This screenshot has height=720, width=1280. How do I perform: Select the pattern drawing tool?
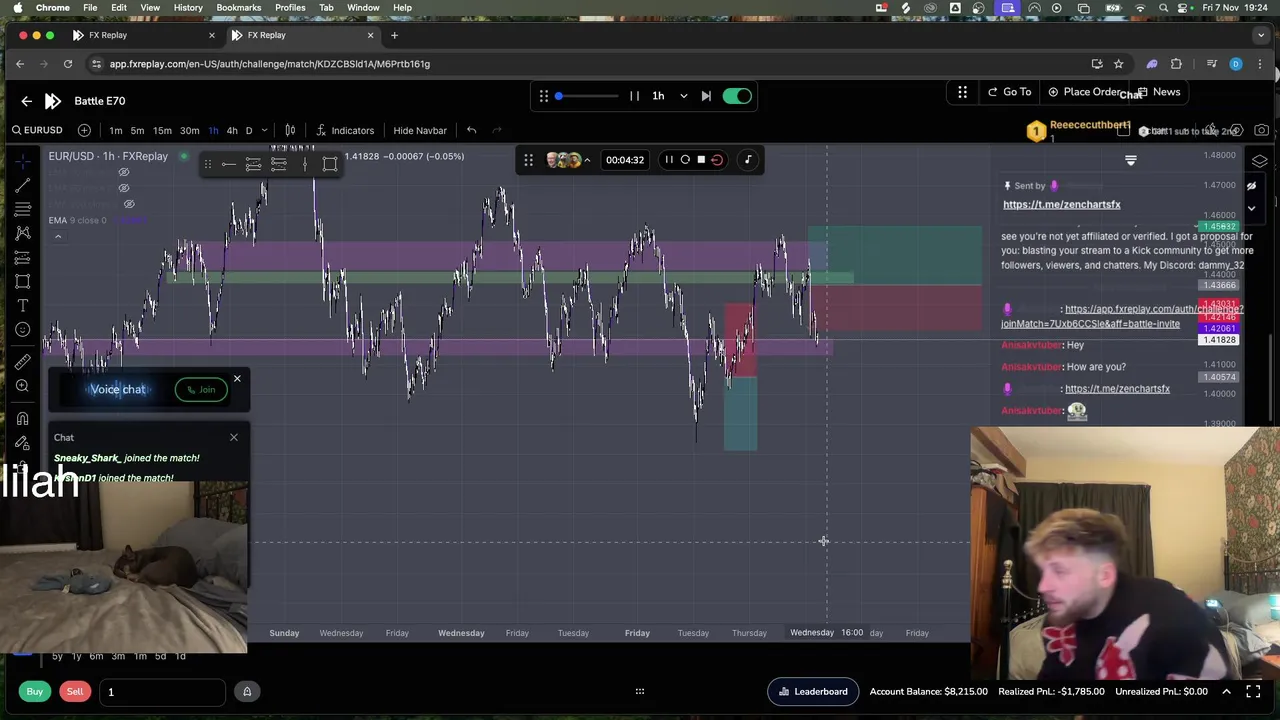(23, 233)
